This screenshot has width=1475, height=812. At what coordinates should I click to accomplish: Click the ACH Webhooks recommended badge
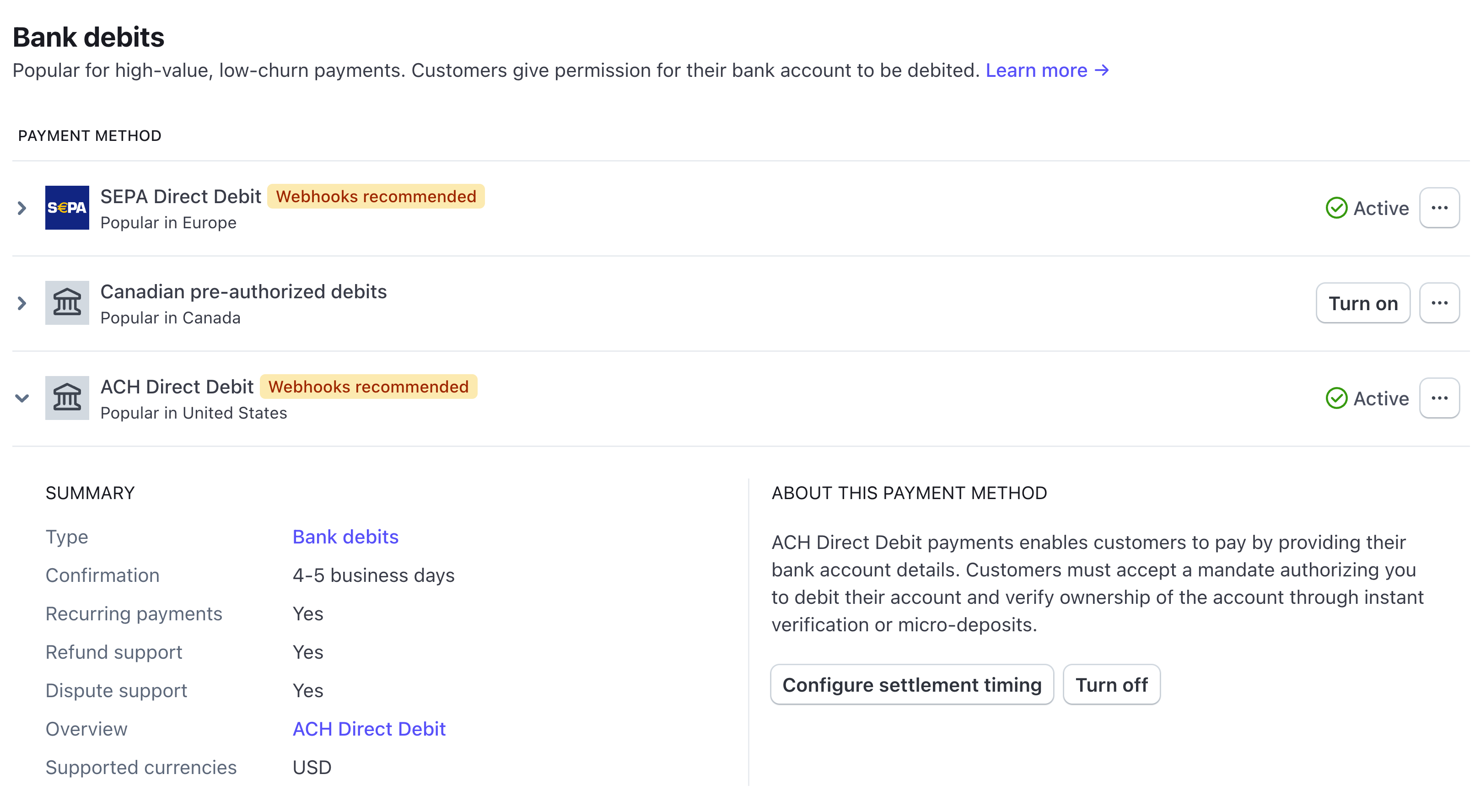click(368, 387)
